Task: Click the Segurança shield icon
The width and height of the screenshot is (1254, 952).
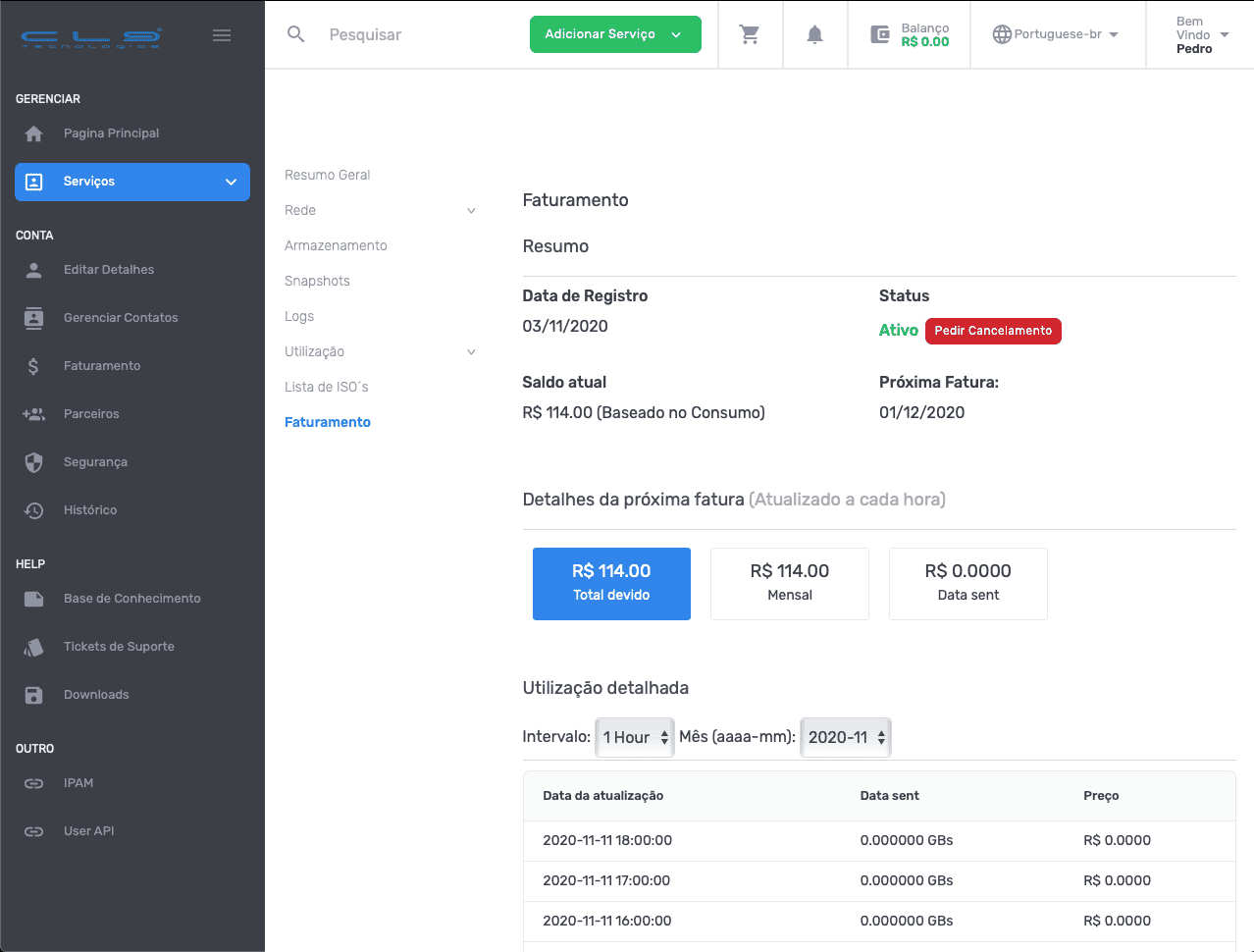Action: click(34, 462)
